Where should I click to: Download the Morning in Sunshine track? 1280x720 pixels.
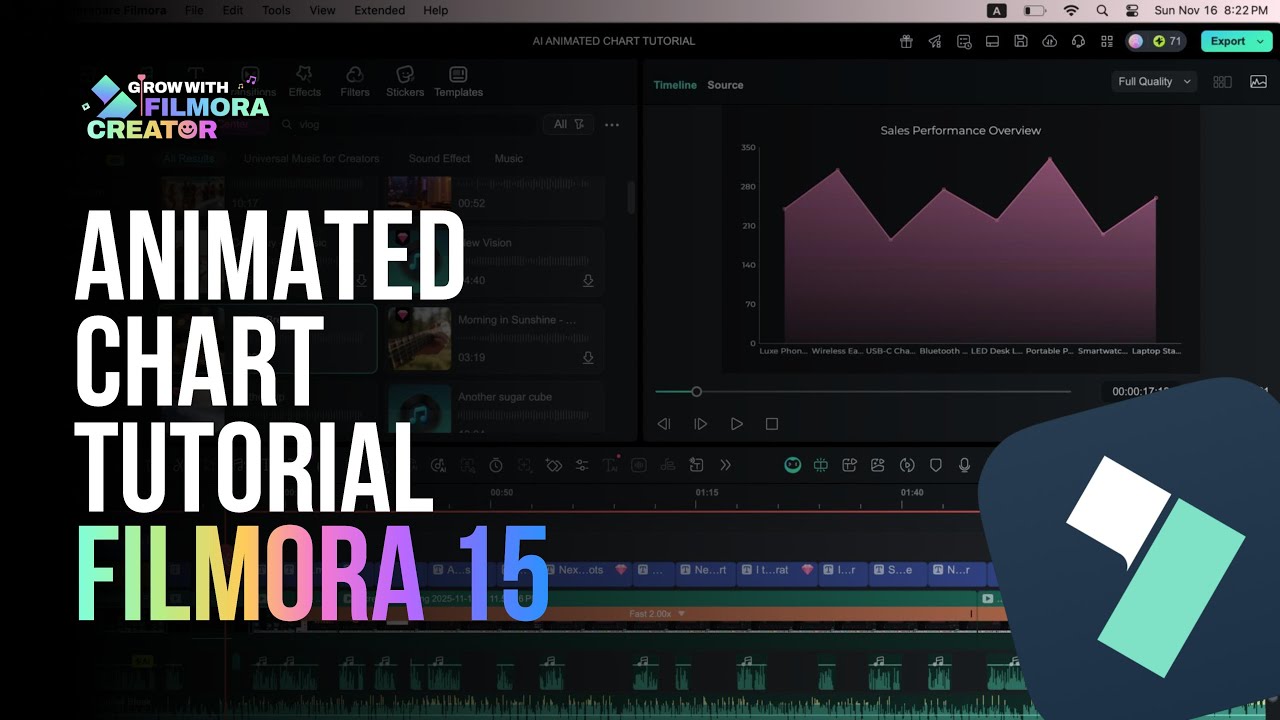tap(588, 358)
